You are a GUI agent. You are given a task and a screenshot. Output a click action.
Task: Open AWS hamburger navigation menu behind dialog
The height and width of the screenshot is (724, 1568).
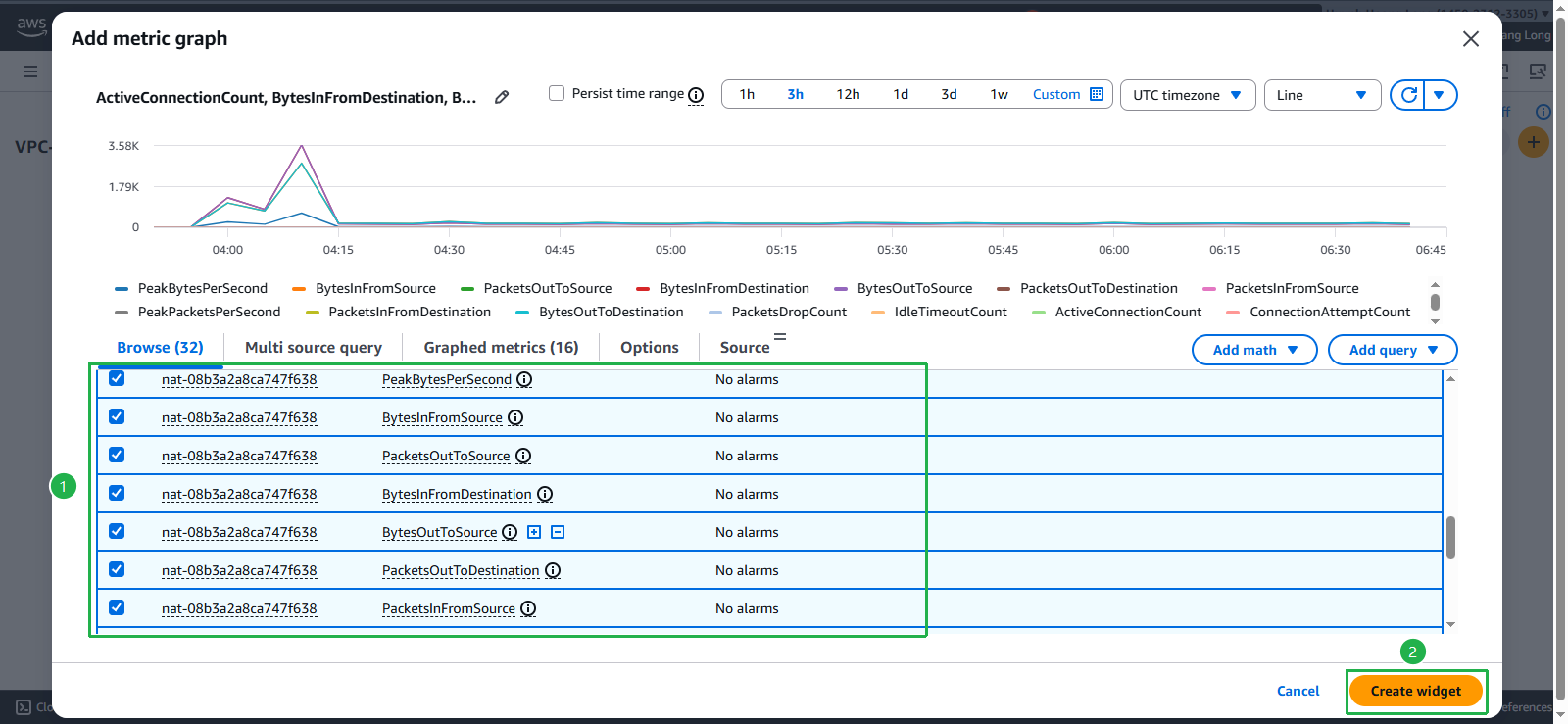point(30,72)
